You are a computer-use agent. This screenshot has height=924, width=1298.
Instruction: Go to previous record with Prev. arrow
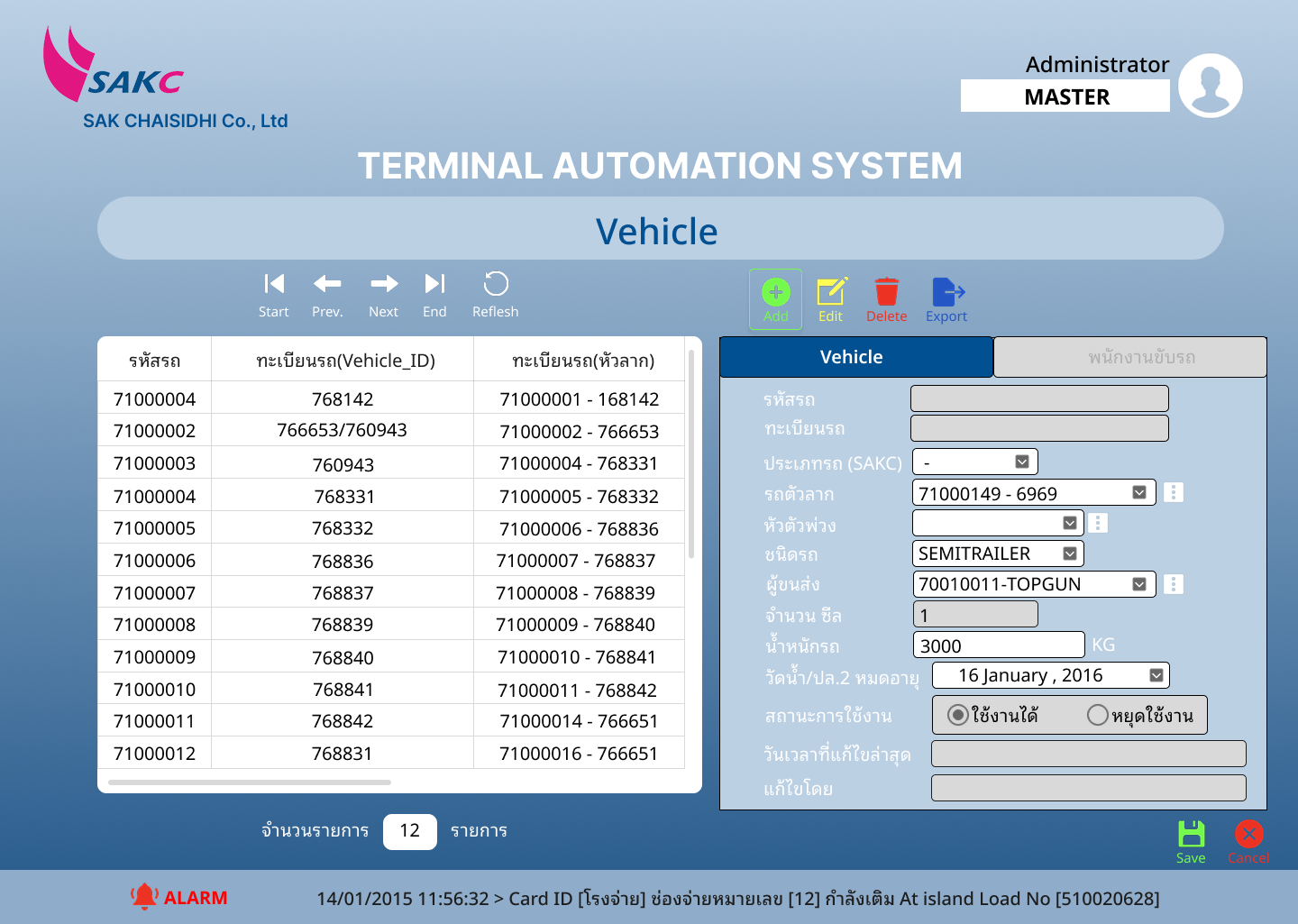(327, 284)
